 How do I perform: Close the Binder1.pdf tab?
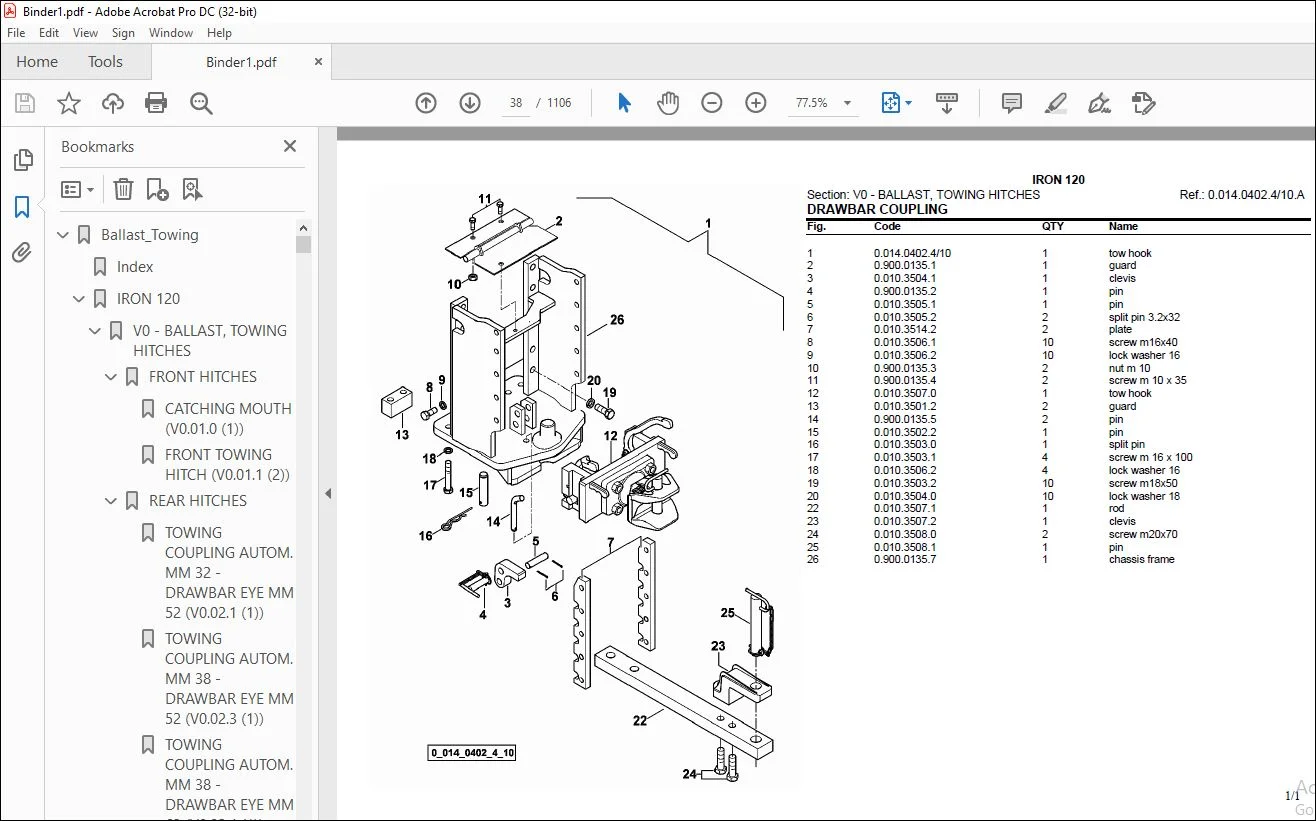(x=318, y=62)
